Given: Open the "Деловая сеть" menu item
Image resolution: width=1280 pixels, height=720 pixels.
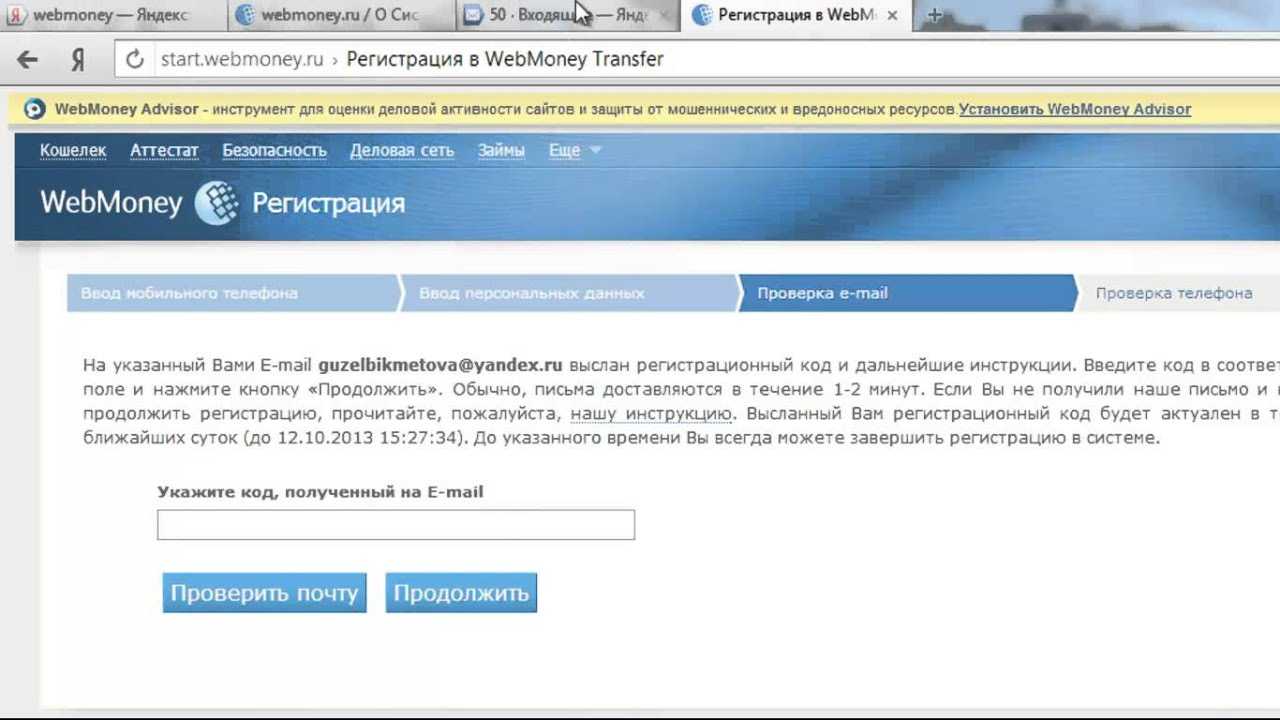Looking at the screenshot, I should coord(402,150).
